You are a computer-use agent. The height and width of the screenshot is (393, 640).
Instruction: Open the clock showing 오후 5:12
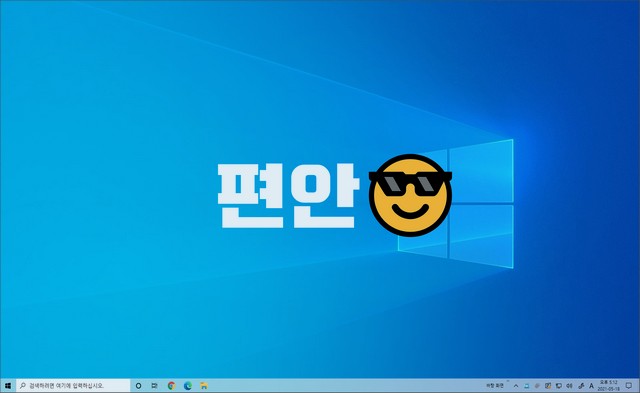click(609, 386)
